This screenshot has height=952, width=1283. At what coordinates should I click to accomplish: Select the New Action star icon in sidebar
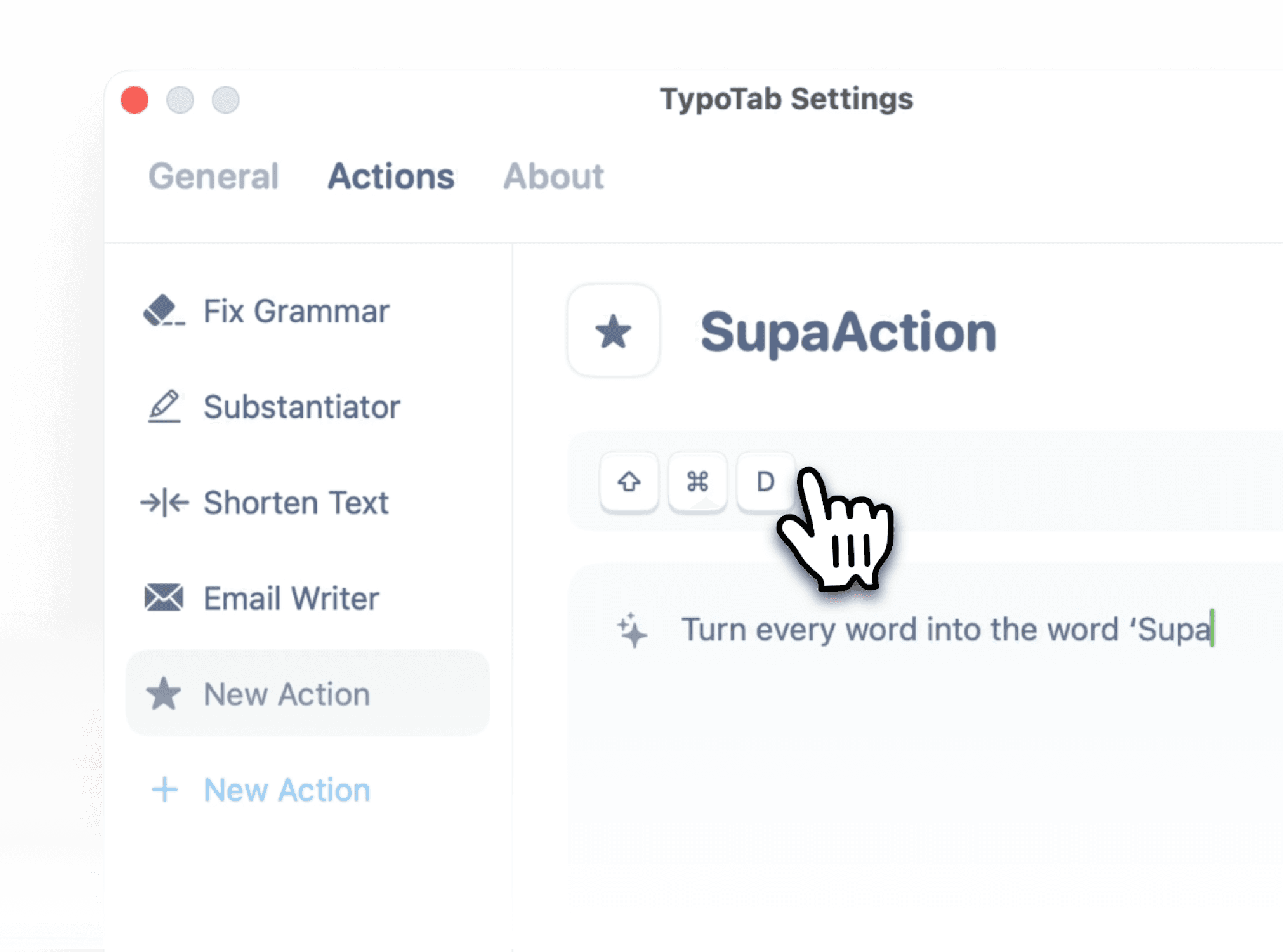[164, 694]
